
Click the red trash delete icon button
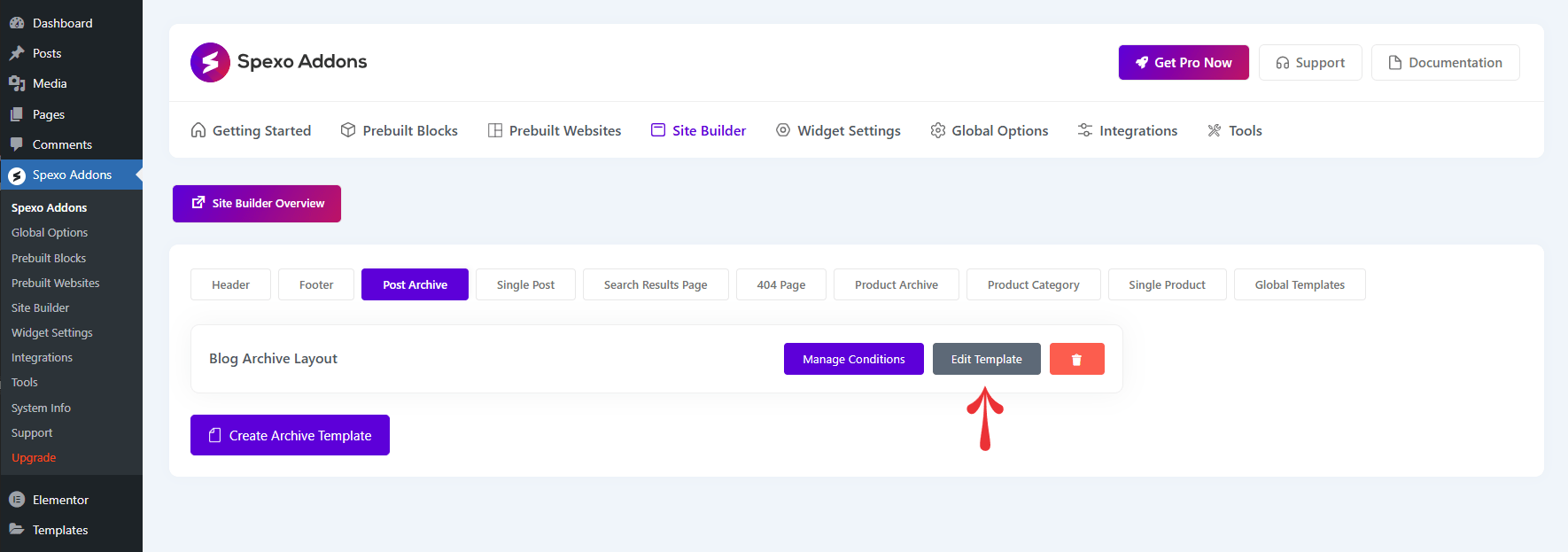pos(1077,359)
